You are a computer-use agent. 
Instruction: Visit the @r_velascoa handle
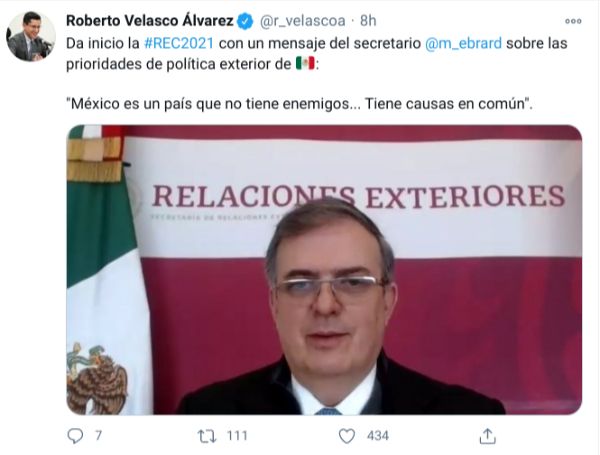(303, 21)
